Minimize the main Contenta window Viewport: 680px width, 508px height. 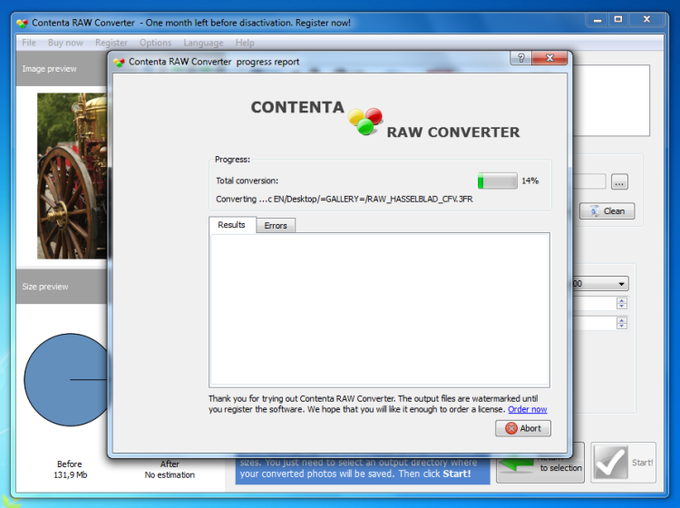597,20
